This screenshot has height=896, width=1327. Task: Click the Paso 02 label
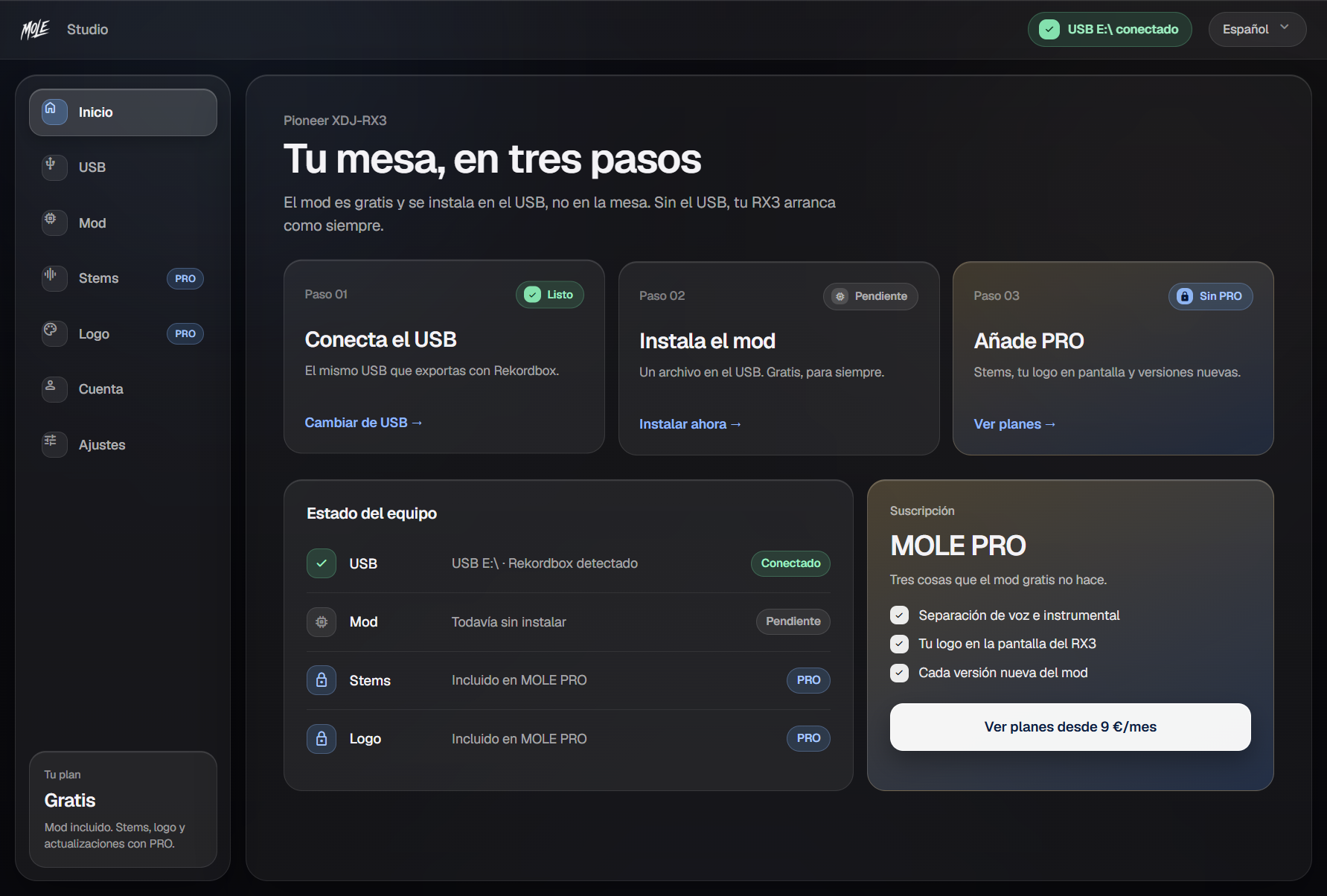(662, 296)
